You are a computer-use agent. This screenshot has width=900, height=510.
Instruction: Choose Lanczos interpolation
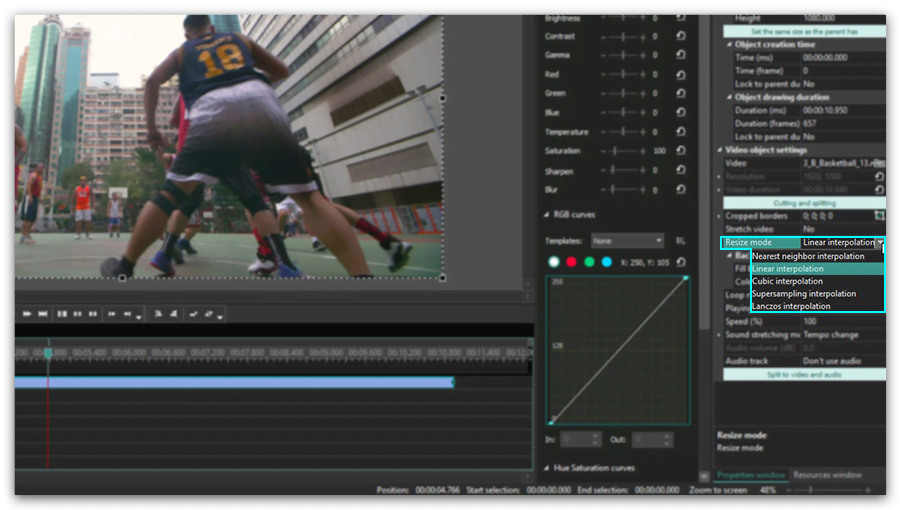pyautogui.click(x=817, y=306)
